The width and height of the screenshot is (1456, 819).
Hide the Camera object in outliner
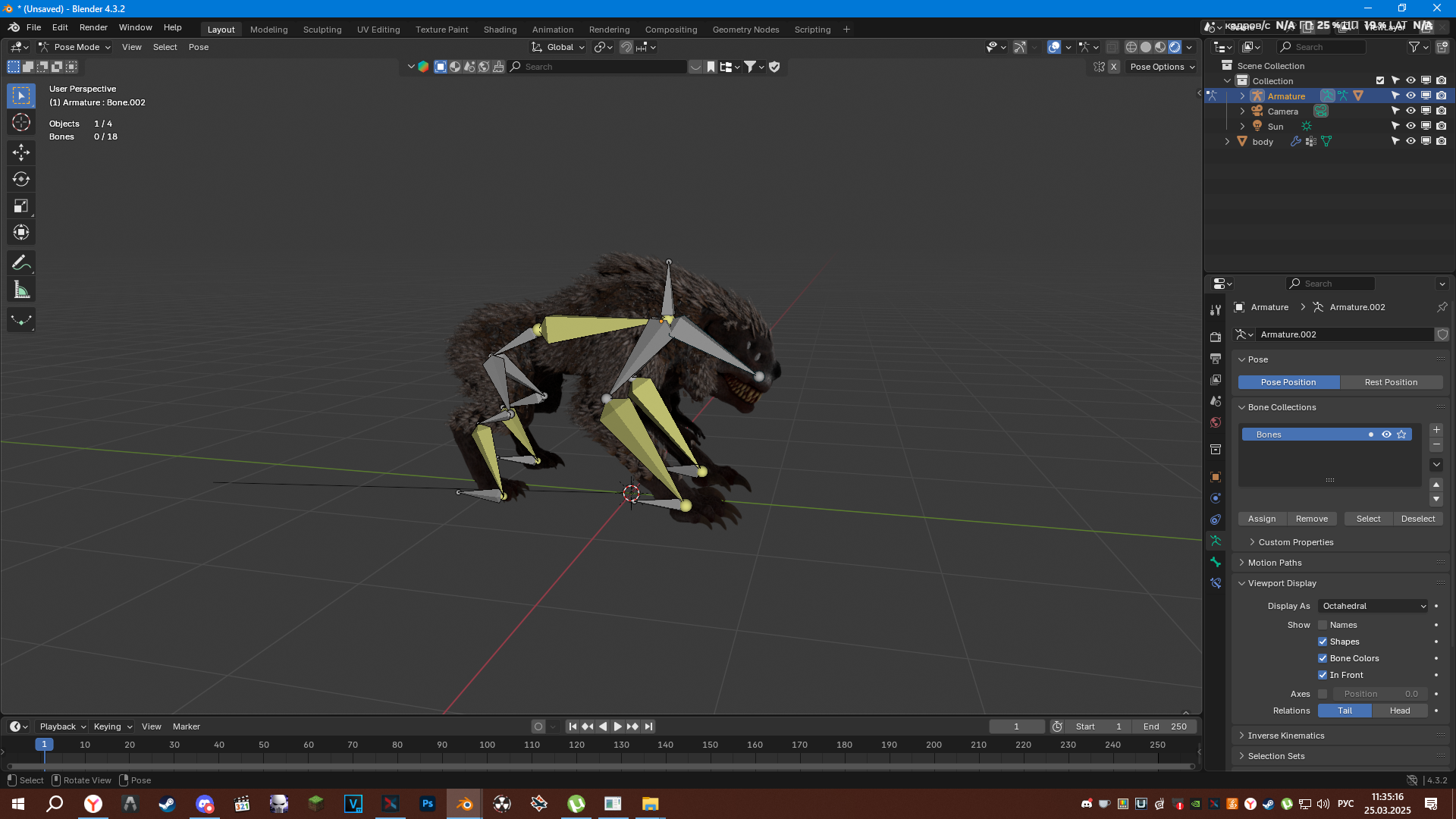(1410, 111)
